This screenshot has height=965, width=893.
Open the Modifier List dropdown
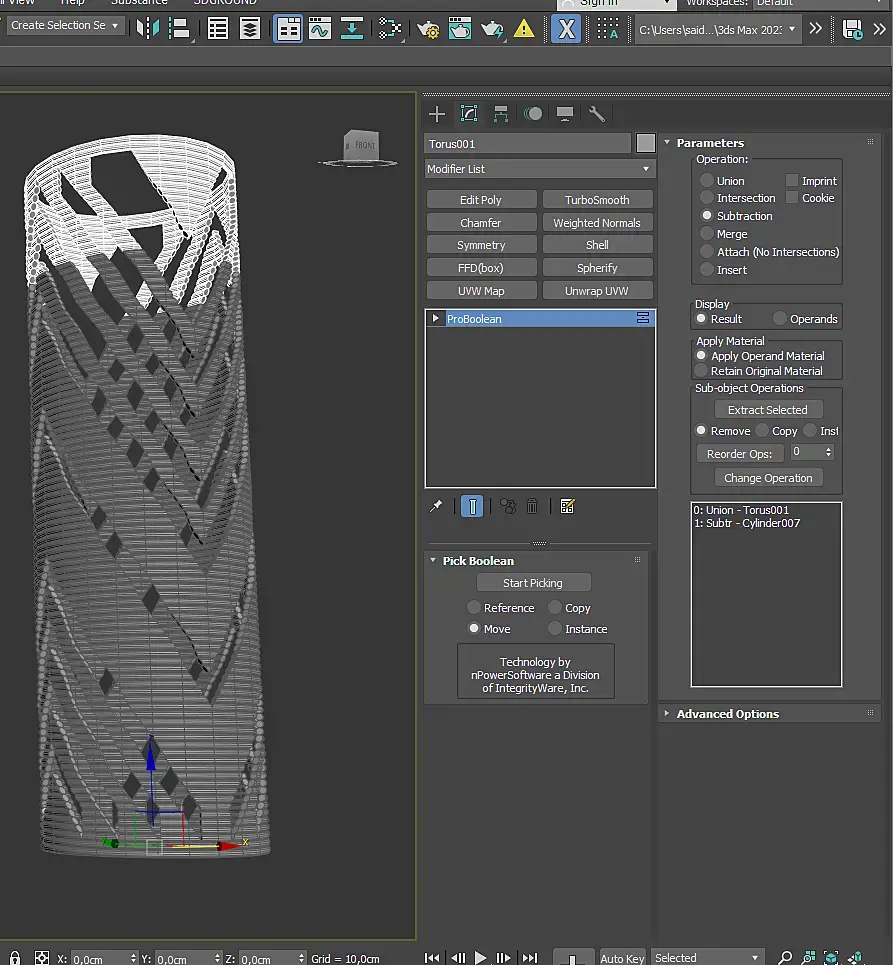(x=540, y=169)
